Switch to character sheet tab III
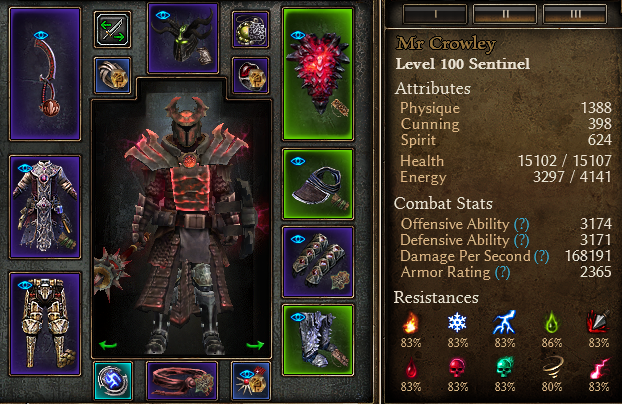 coord(575,14)
